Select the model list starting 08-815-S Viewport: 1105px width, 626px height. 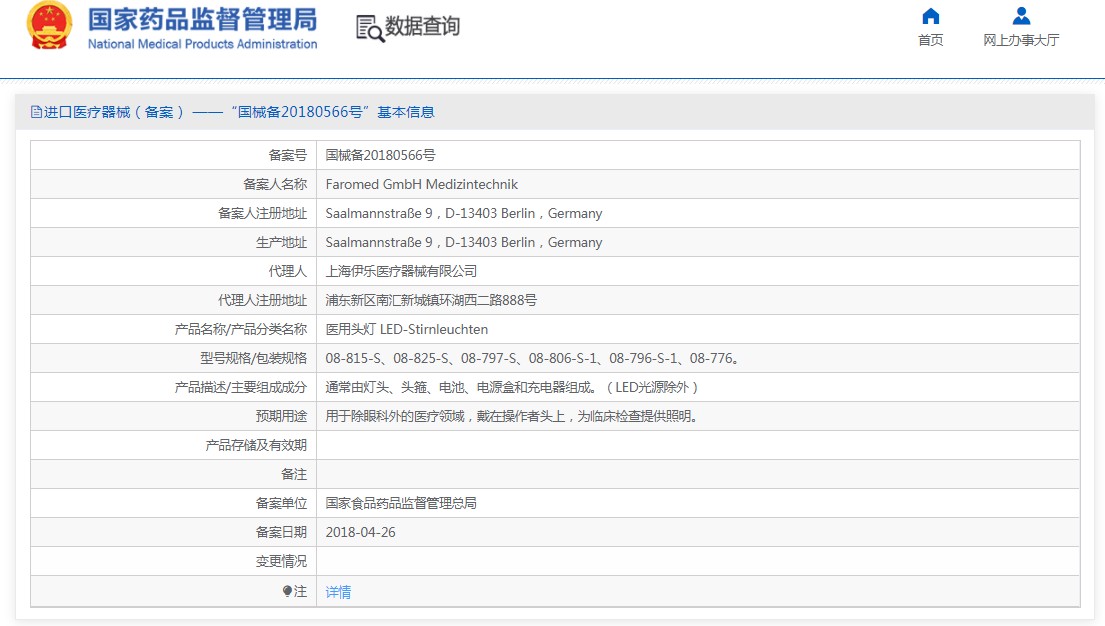(533, 358)
